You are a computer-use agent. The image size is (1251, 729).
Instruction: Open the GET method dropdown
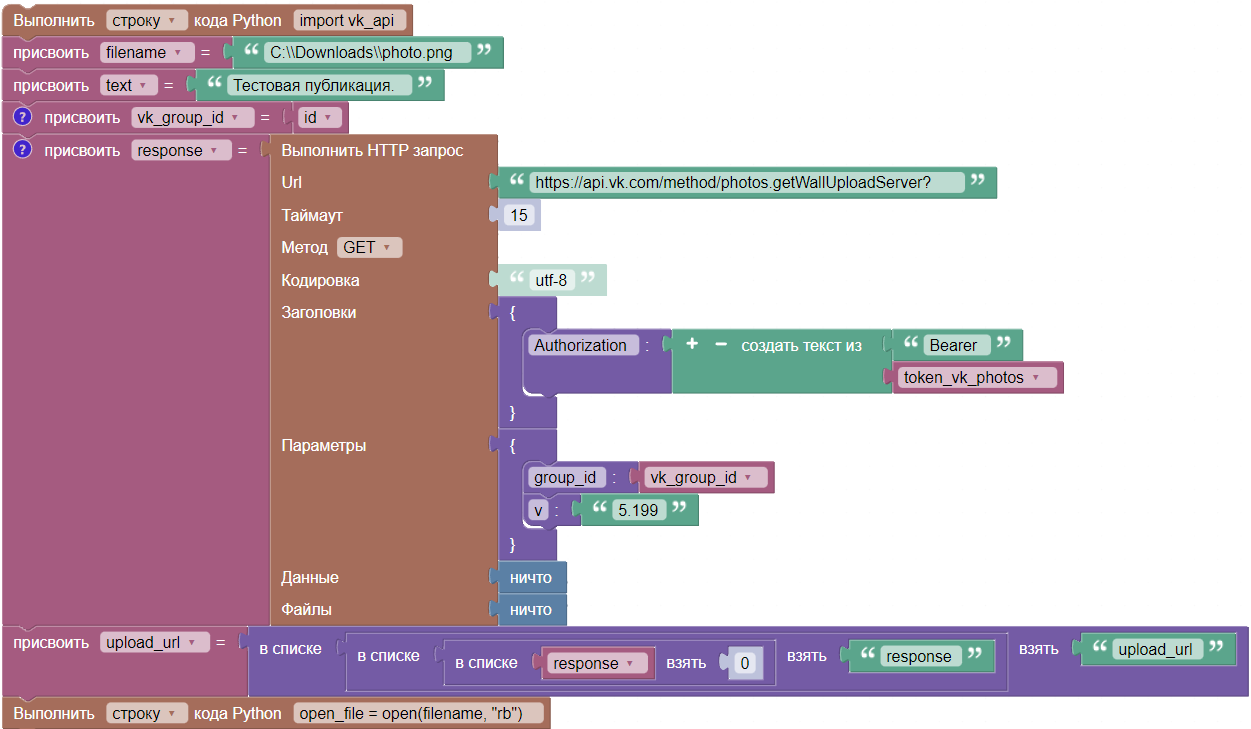[369, 248]
